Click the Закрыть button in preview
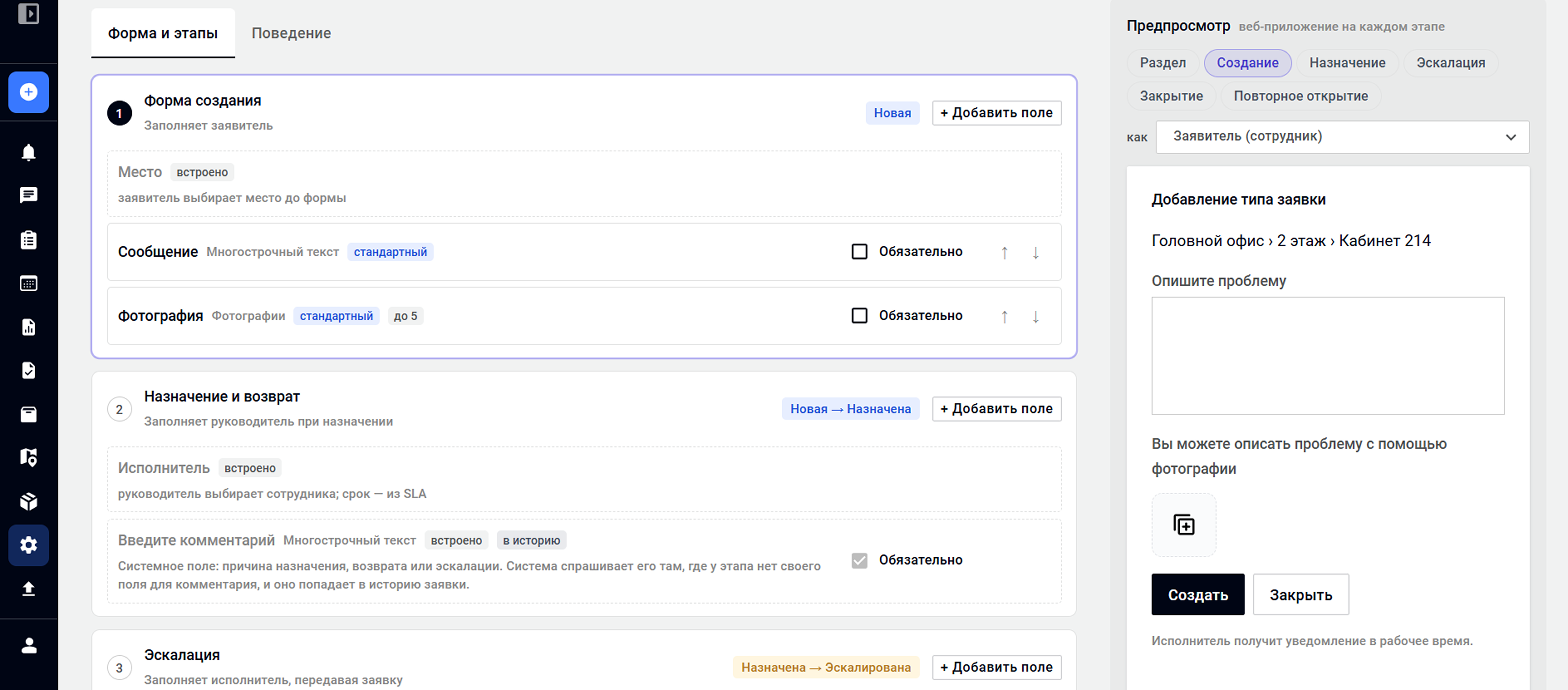 1301,594
